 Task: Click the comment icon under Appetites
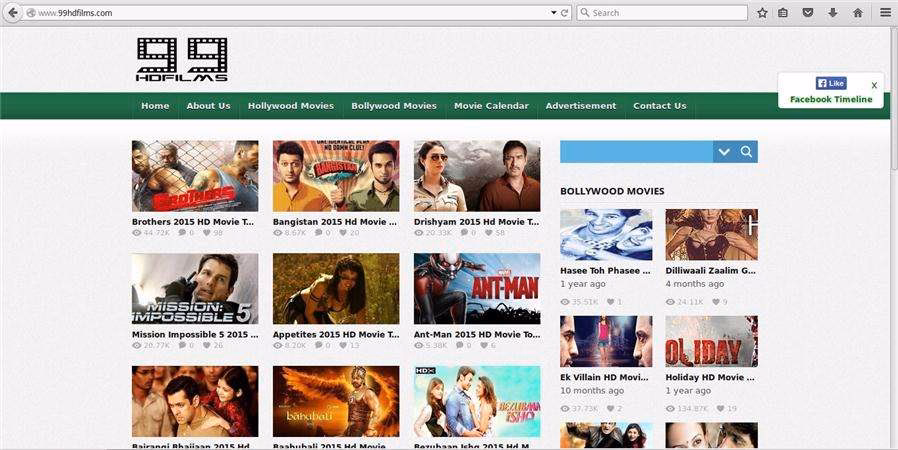[x=319, y=346]
